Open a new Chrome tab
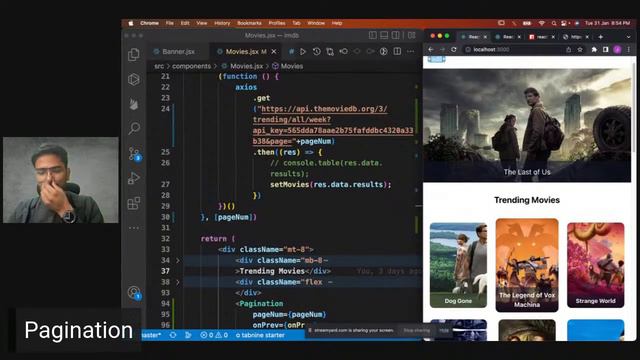The width and height of the screenshot is (640, 360). pyautogui.click(x=600, y=37)
